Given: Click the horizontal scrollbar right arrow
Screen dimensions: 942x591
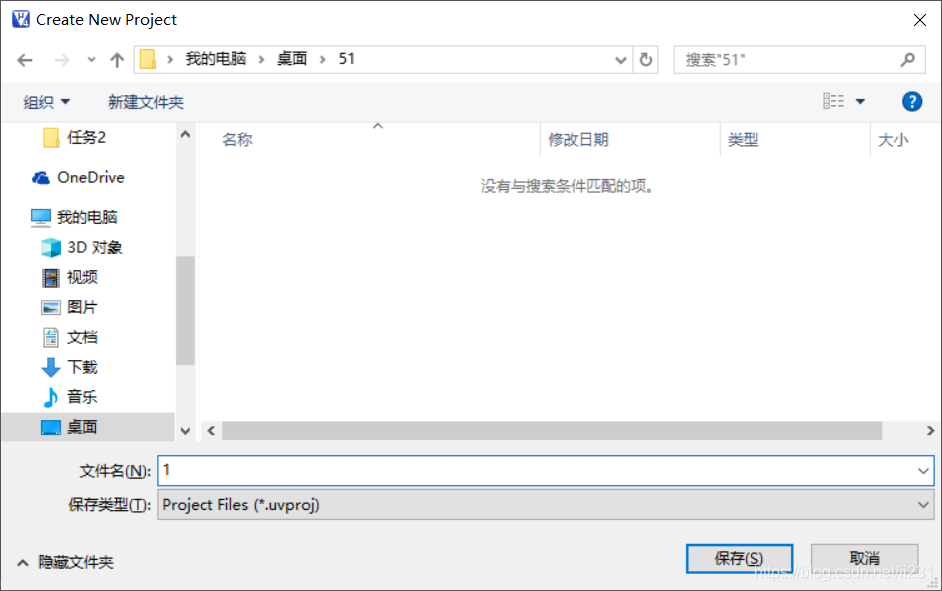Looking at the screenshot, I should pos(930,431).
